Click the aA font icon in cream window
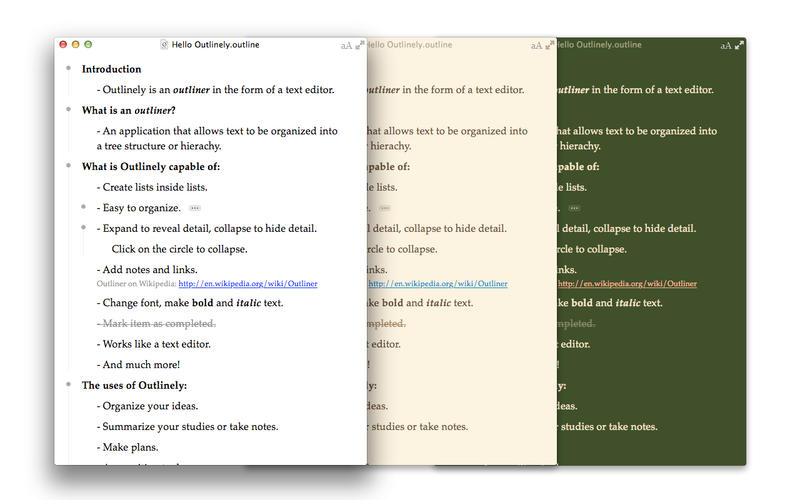The width and height of the screenshot is (800, 500). pyautogui.click(x=536, y=45)
